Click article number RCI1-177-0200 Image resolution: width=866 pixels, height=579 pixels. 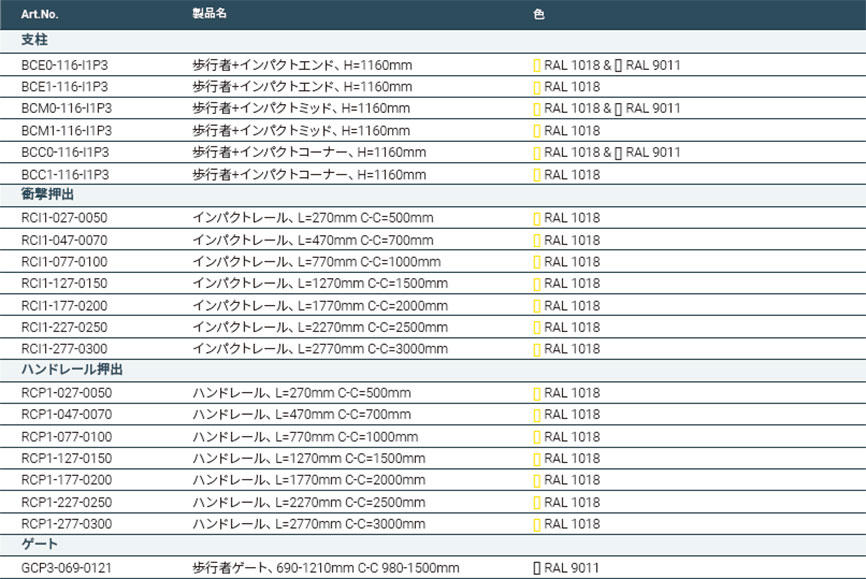pyautogui.click(x=64, y=306)
